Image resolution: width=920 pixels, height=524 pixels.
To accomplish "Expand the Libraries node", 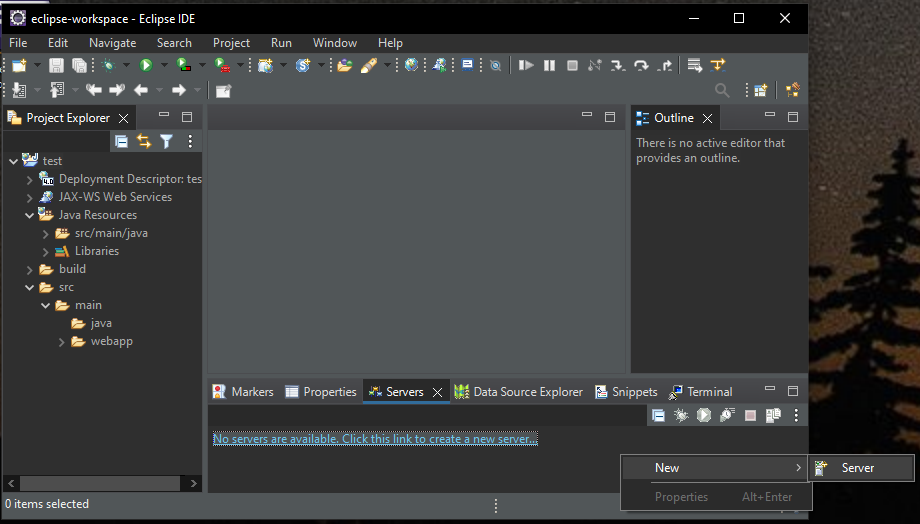I will click(45, 252).
